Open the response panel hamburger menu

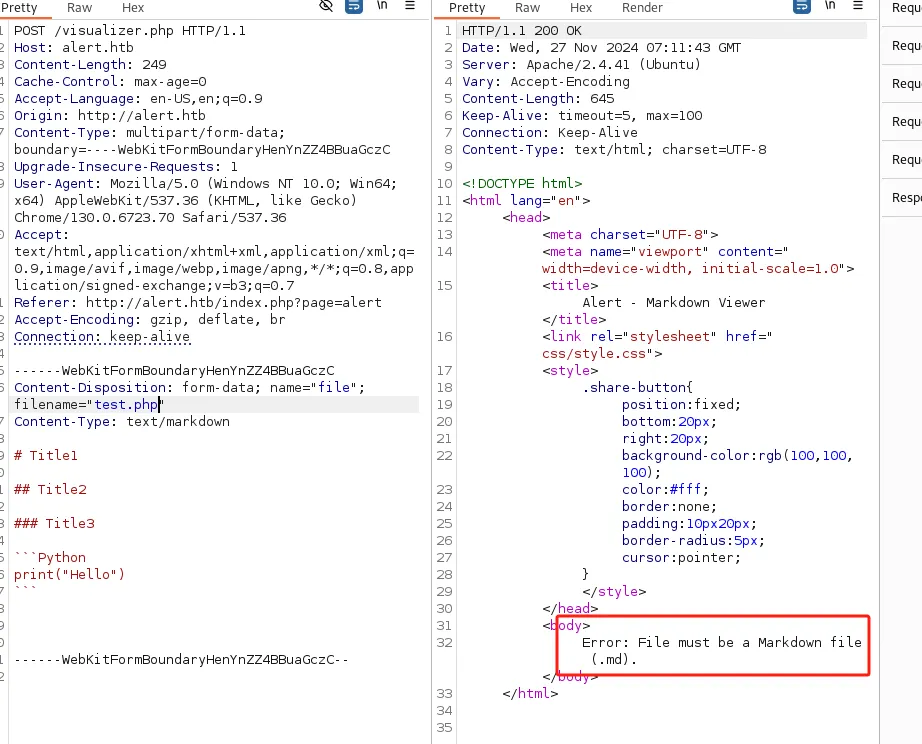858,5
